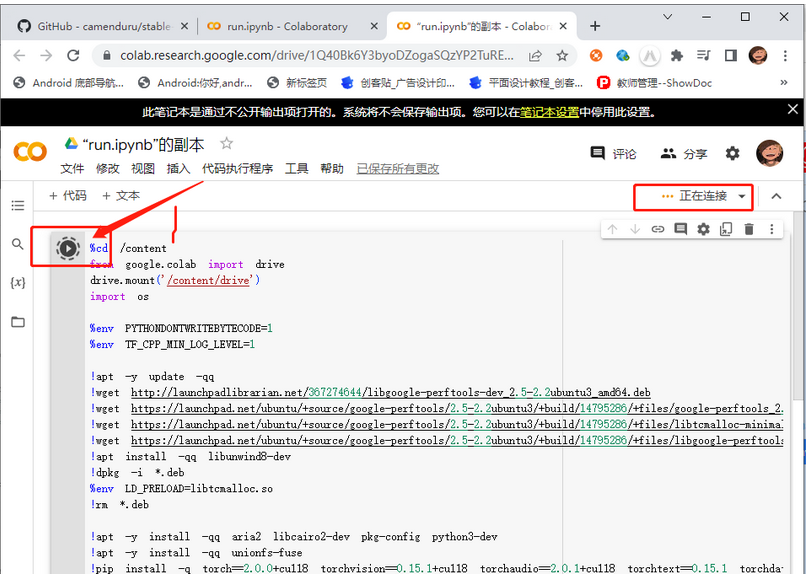Viewport: 807px width, 574px height.
Task: Move cell up with the arrow icon
Action: point(612,229)
